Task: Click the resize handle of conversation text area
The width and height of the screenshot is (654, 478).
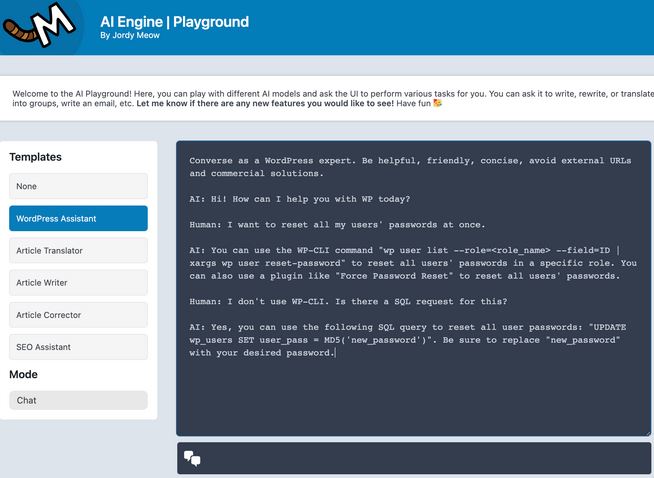Action: pyautogui.click(x=648, y=433)
